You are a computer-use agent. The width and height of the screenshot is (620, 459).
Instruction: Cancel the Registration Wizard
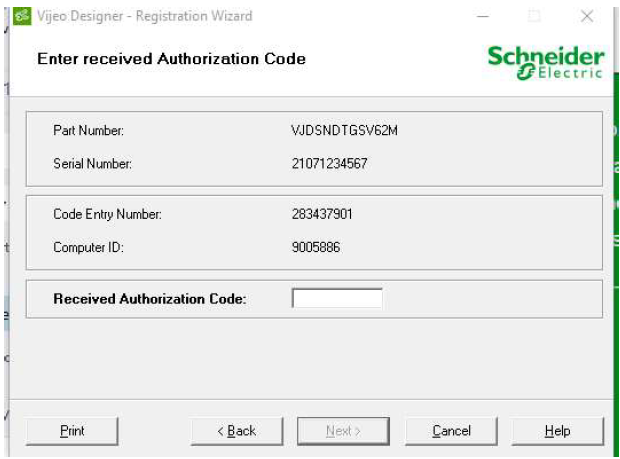click(x=452, y=431)
